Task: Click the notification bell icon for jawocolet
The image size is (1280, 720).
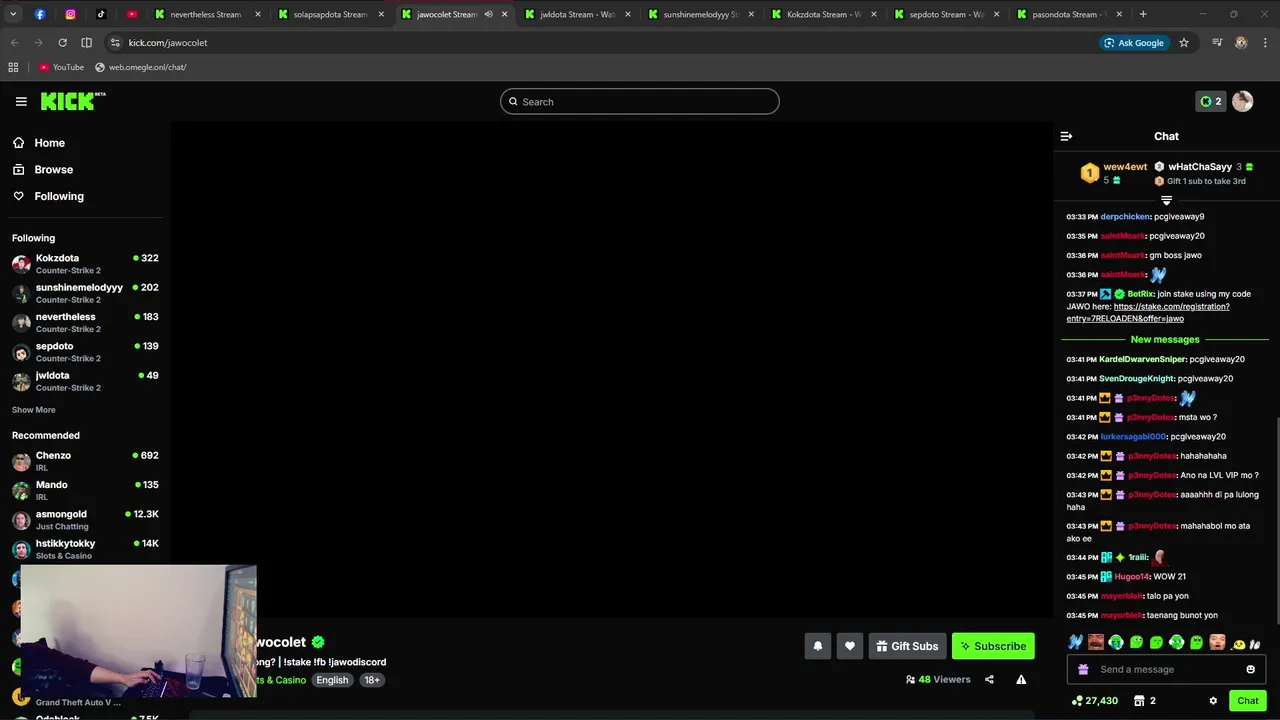Action: coord(818,646)
